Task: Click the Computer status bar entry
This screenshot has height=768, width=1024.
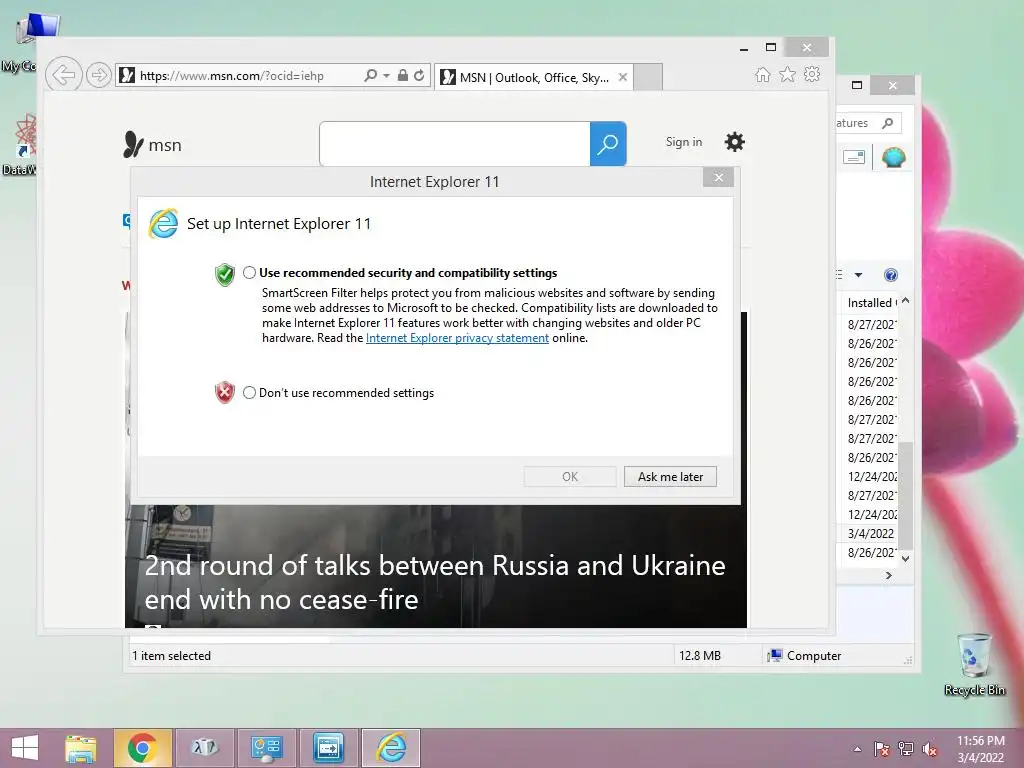Action: tap(805, 656)
